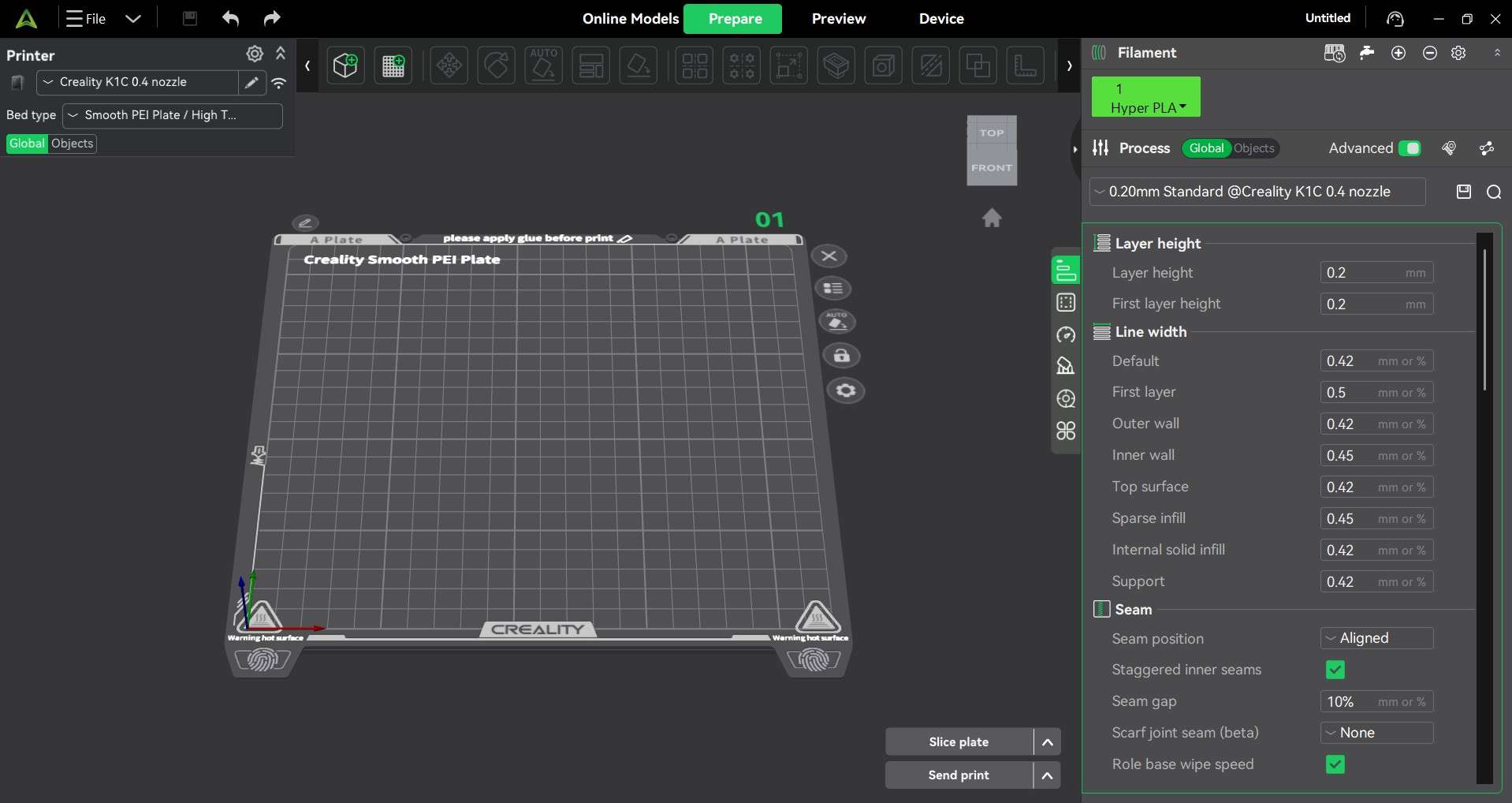Click the printer Wi-Fi connection icon
The width and height of the screenshot is (1512, 803).
[279, 82]
